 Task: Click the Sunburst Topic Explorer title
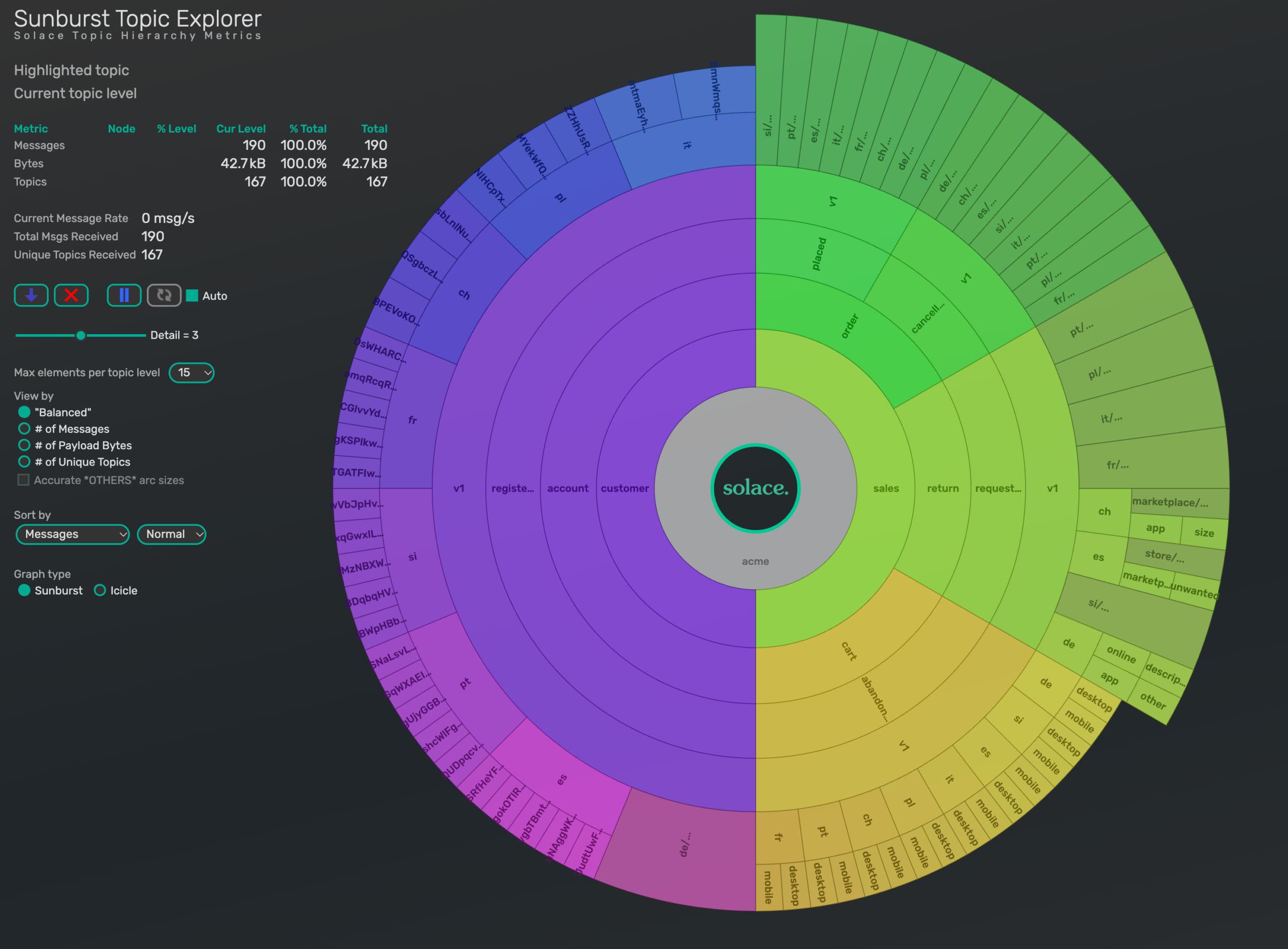(138, 19)
